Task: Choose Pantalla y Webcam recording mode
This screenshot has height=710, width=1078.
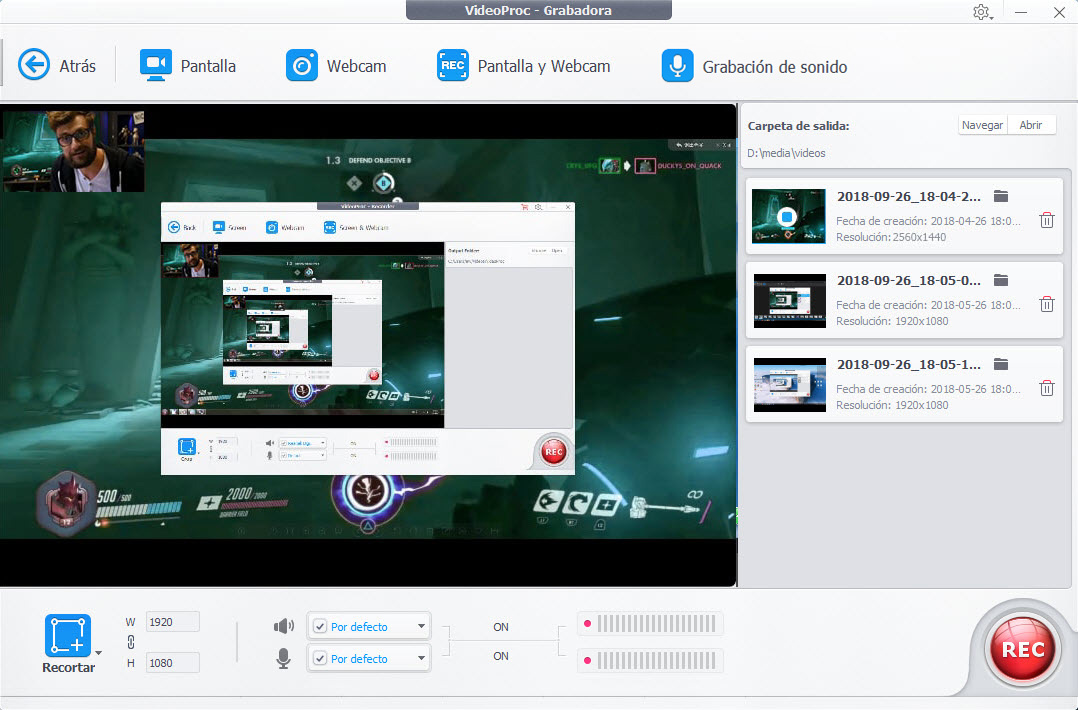Action: point(452,66)
